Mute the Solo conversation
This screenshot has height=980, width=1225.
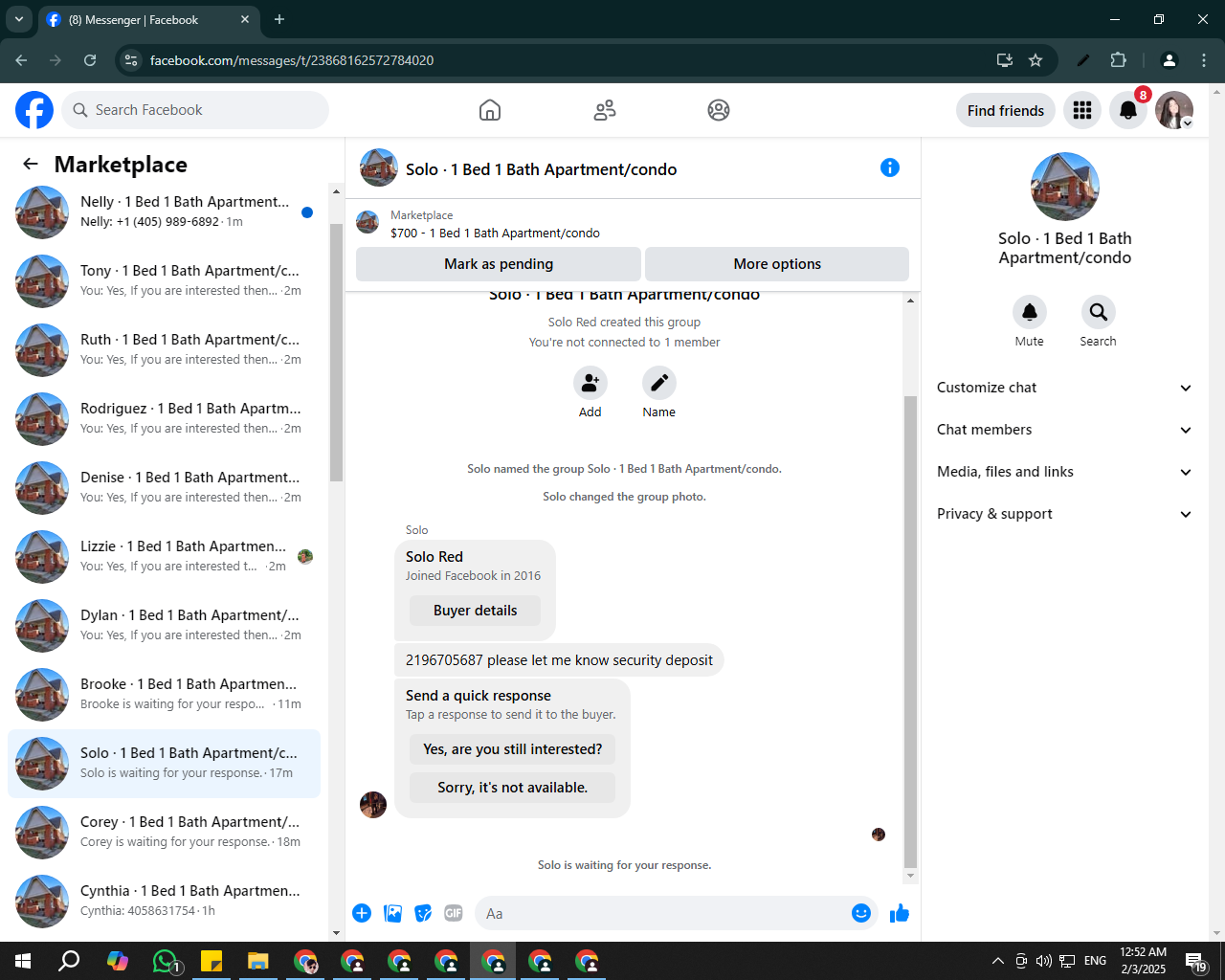pos(1030,312)
